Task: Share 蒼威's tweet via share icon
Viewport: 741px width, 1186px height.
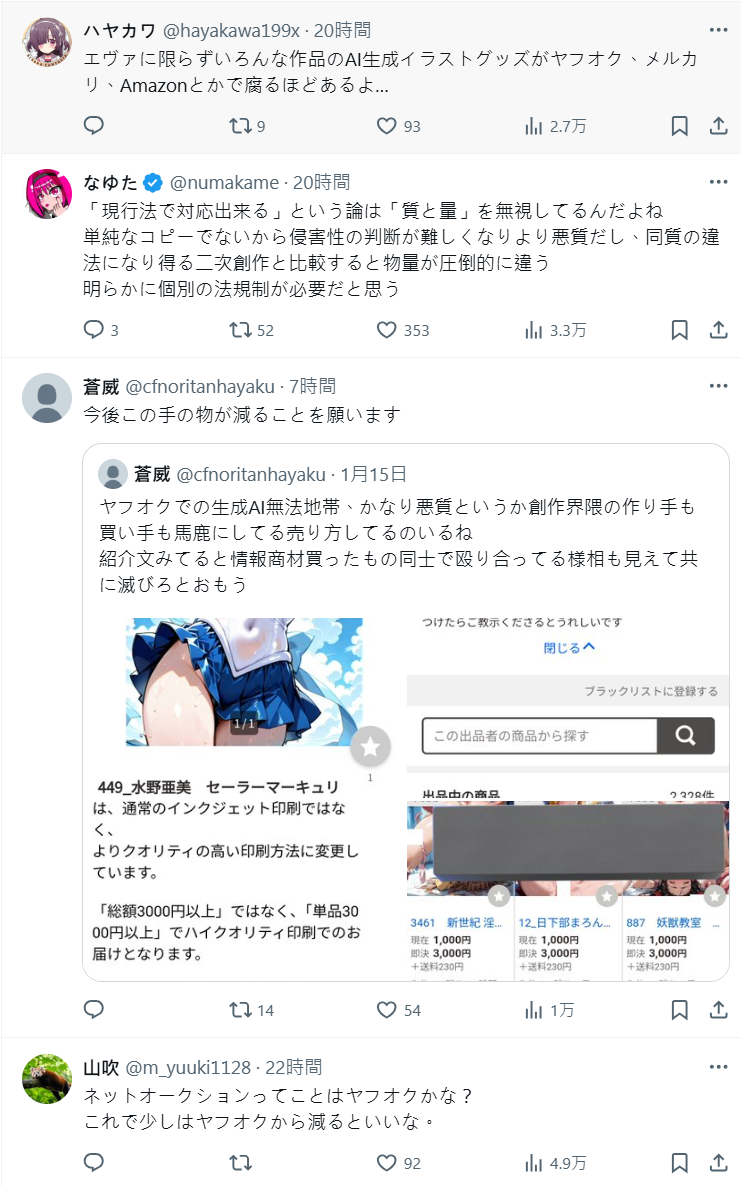Action: [718, 1010]
